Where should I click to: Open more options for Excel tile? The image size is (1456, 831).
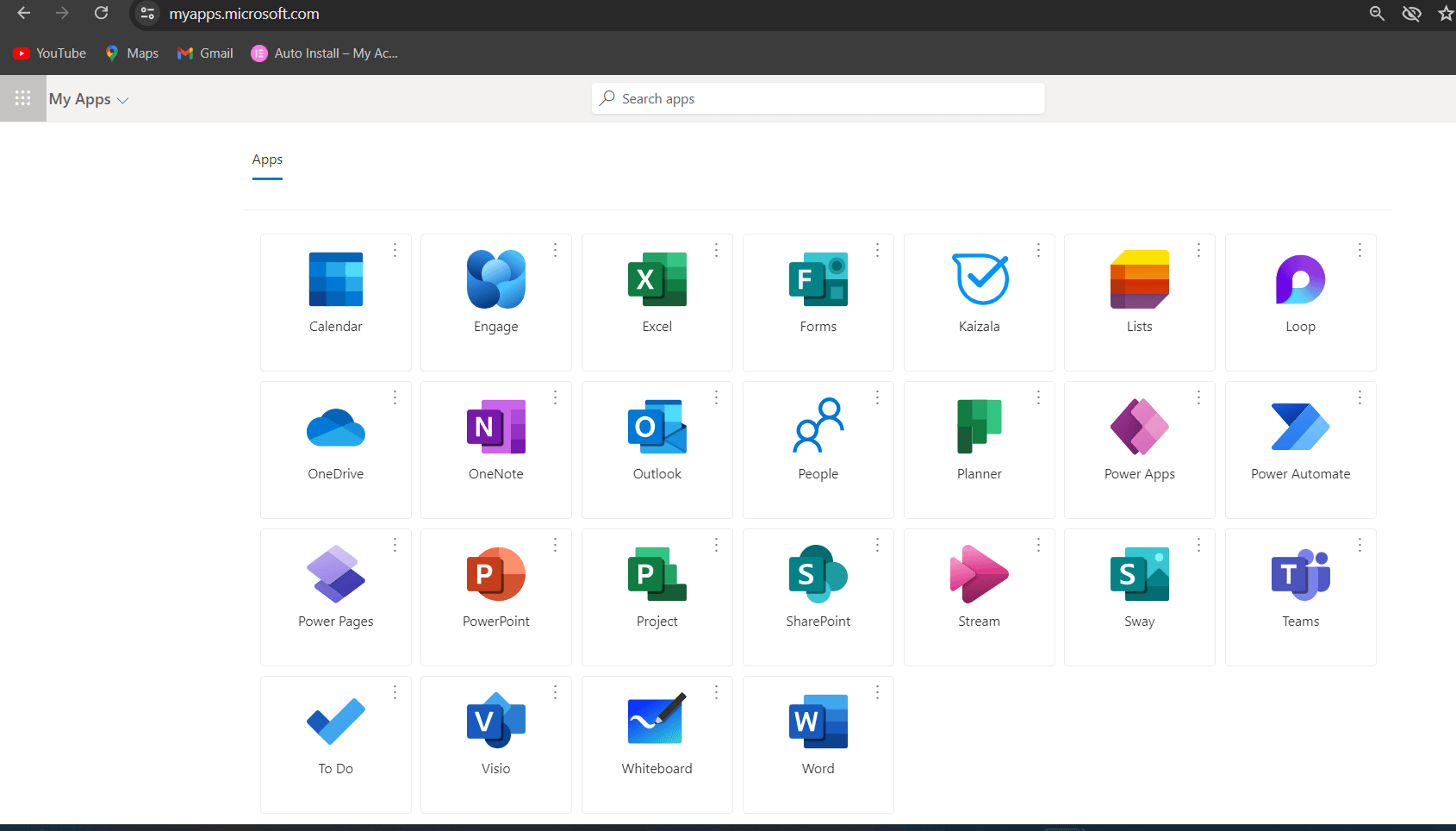tap(717, 250)
